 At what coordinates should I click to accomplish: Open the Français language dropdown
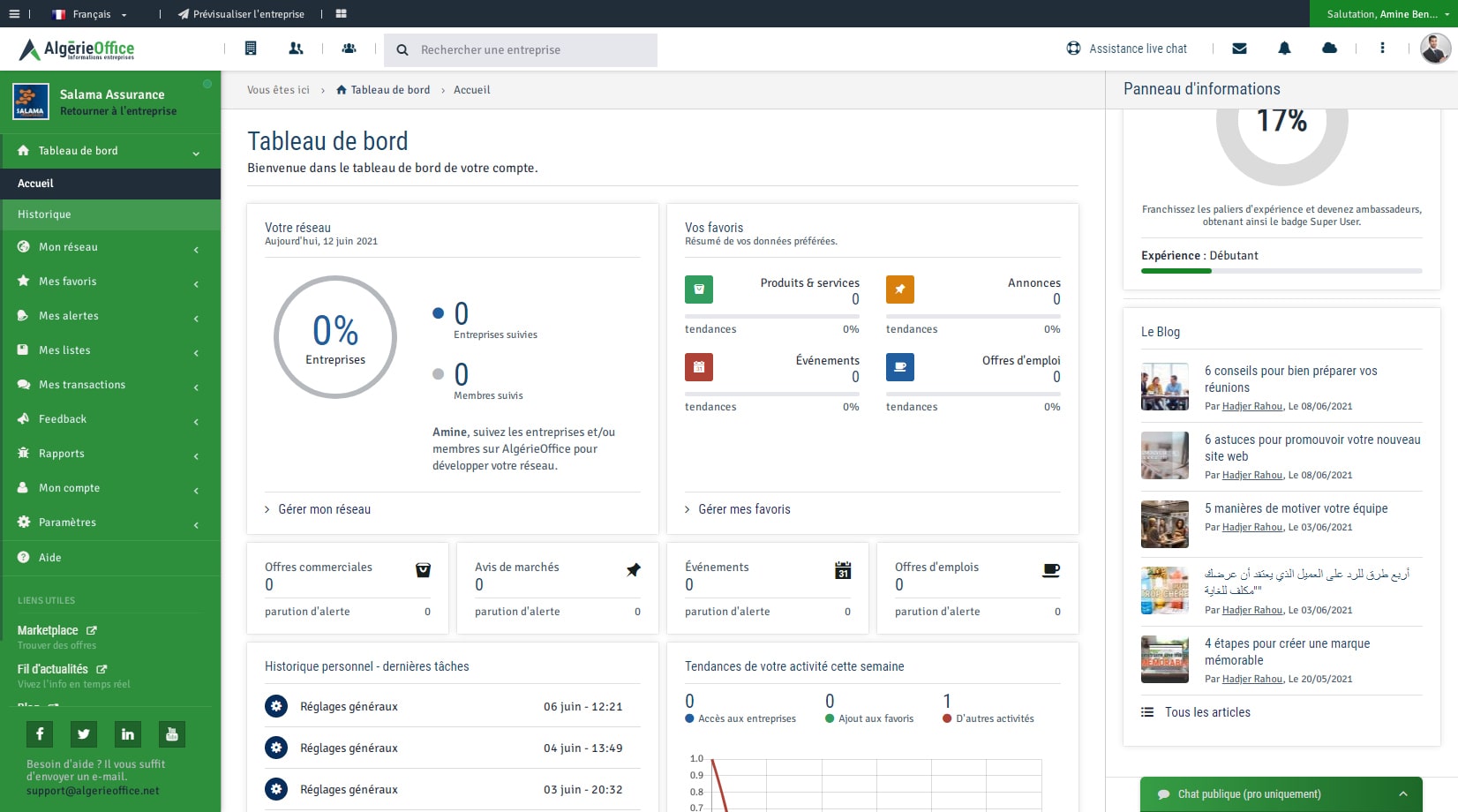(90, 14)
